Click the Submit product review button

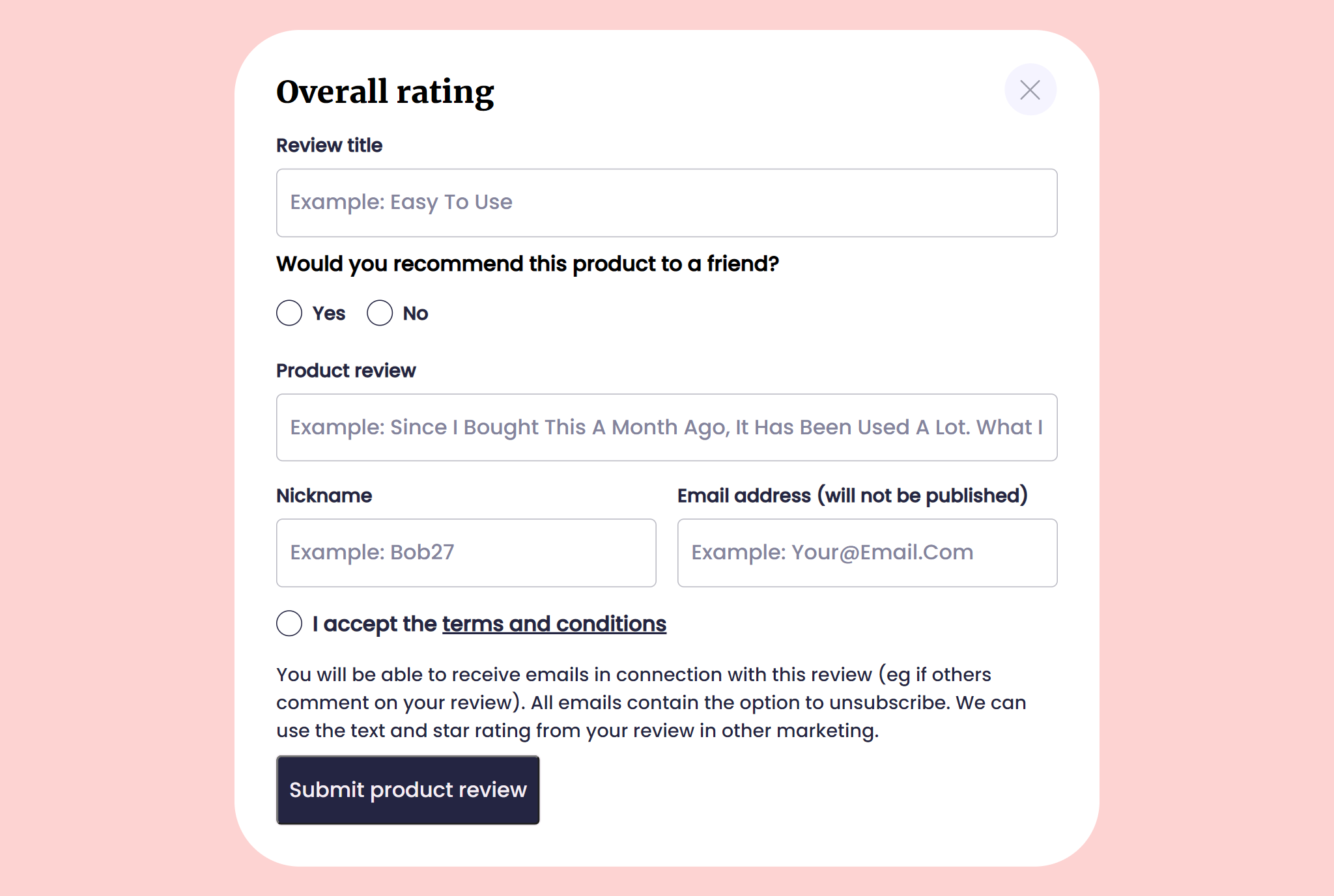pyautogui.click(x=408, y=790)
